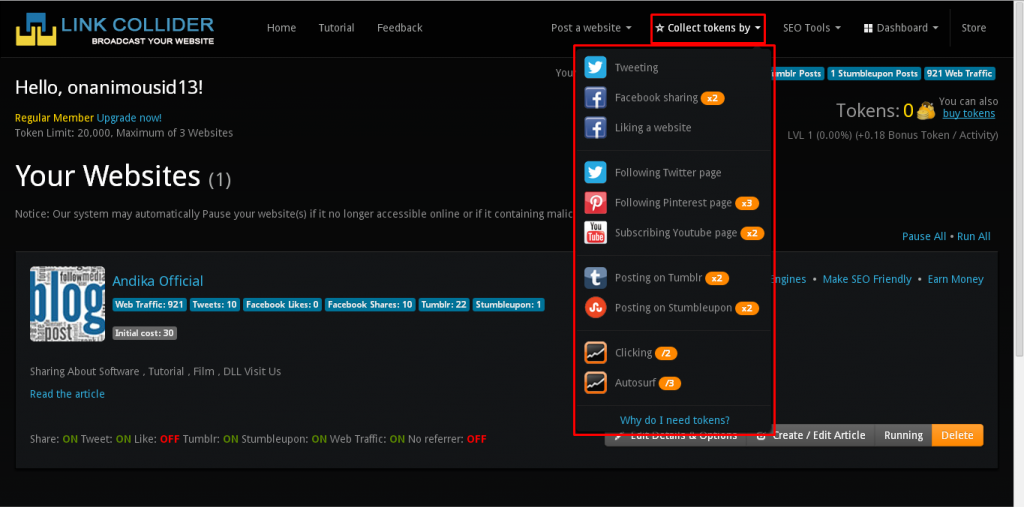Image resolution: width=1024 pixels, height=507 pixels.
Task: Open the Store nav link
Action: 974,28
